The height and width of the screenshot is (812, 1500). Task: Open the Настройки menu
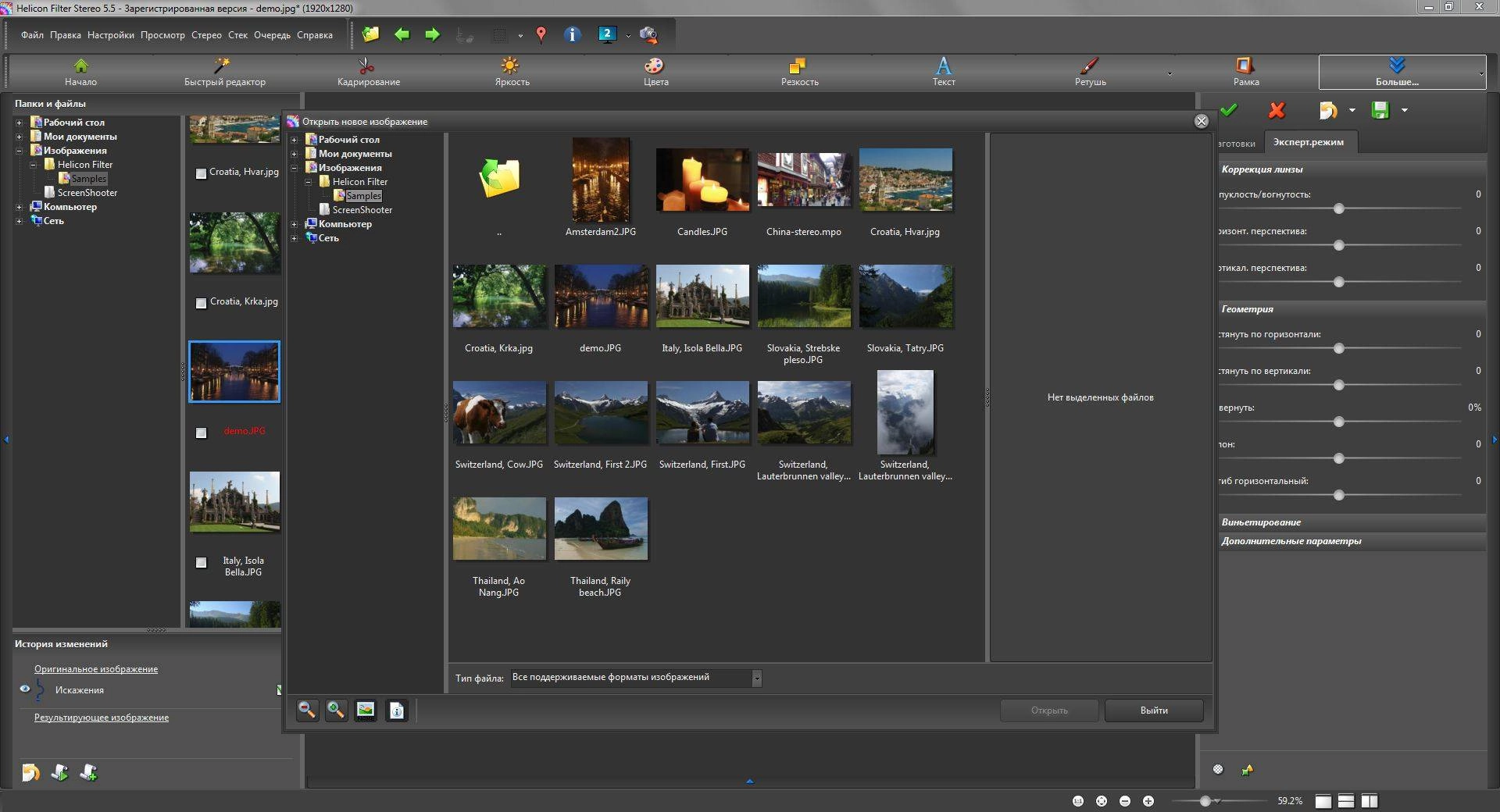110,35
